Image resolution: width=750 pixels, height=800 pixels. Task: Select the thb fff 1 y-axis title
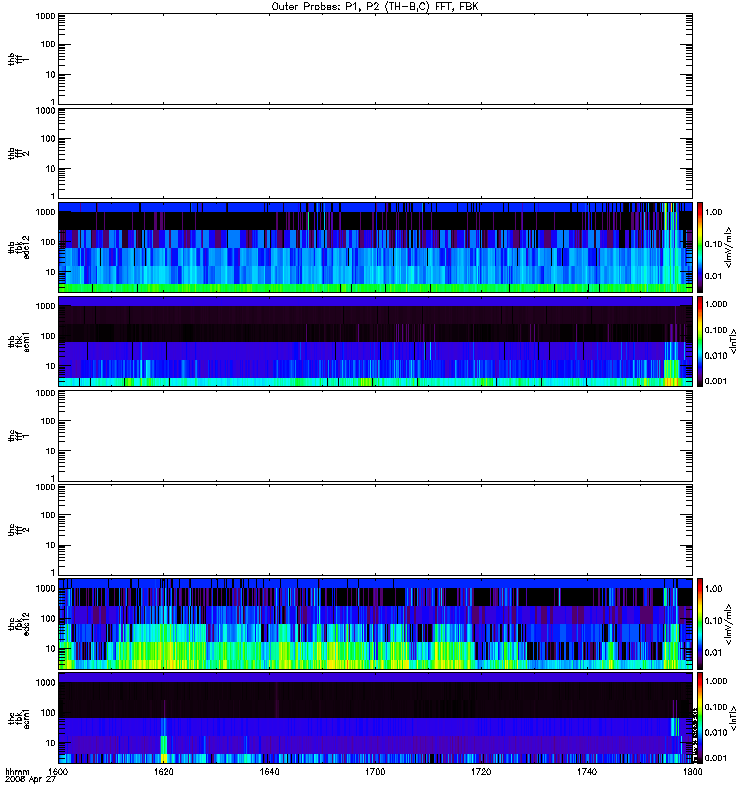pyautogui.click(x=19, y=59)
